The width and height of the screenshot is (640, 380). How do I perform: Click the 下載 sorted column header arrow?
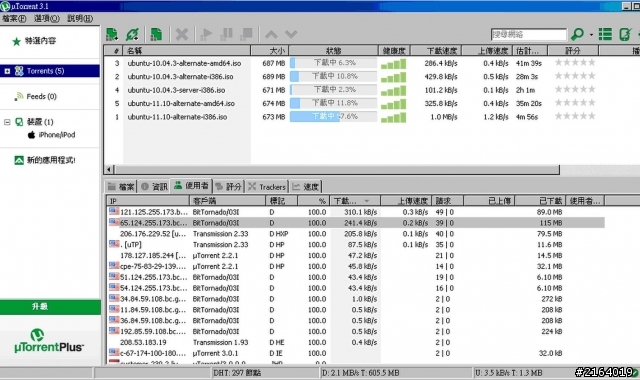tap(367, 201)
